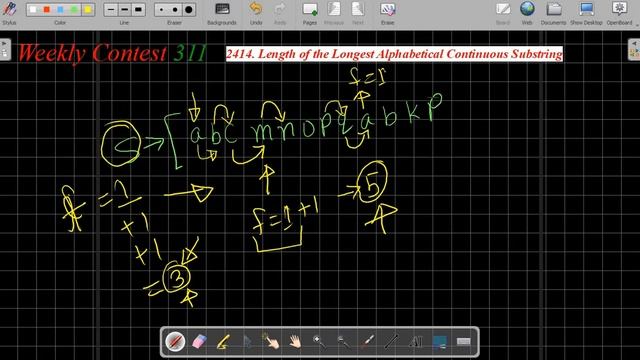Select the Zoom out magnifier tool
Image resolution: width=640 pixels, height=360 pixels.
click(x=343, y=342)
